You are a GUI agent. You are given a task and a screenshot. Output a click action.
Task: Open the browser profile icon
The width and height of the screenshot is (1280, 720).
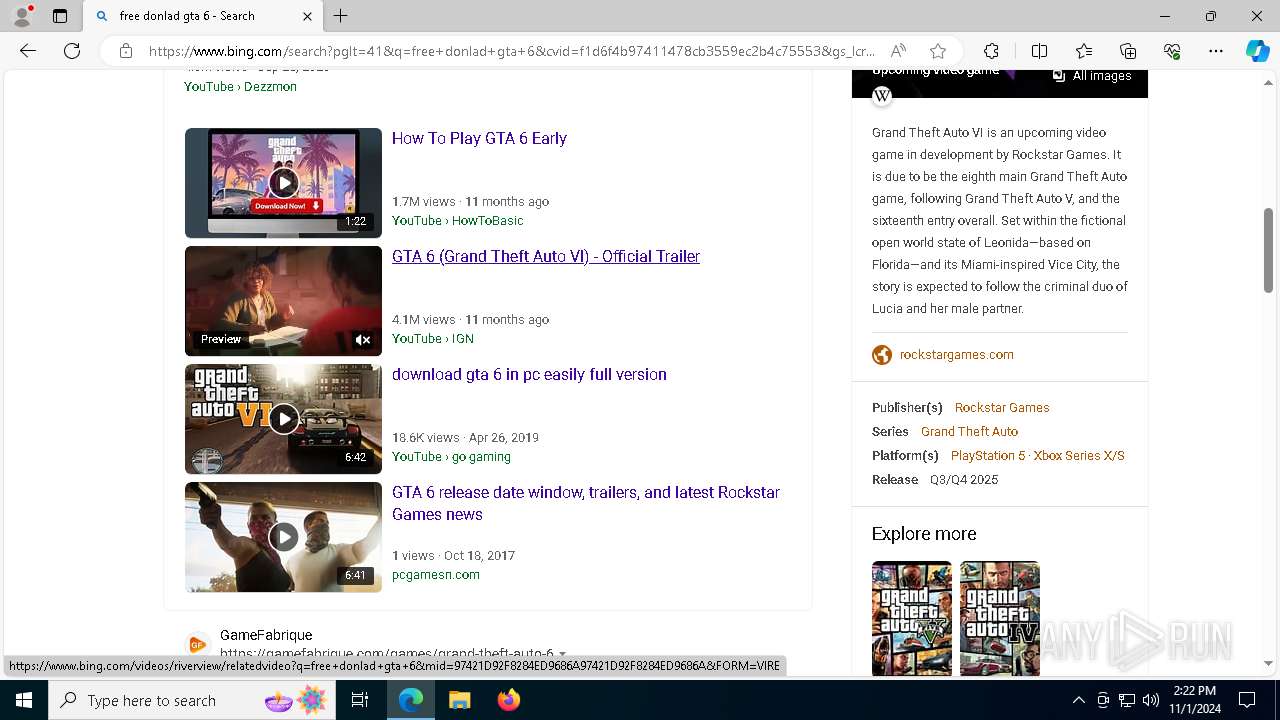(22, 16)
